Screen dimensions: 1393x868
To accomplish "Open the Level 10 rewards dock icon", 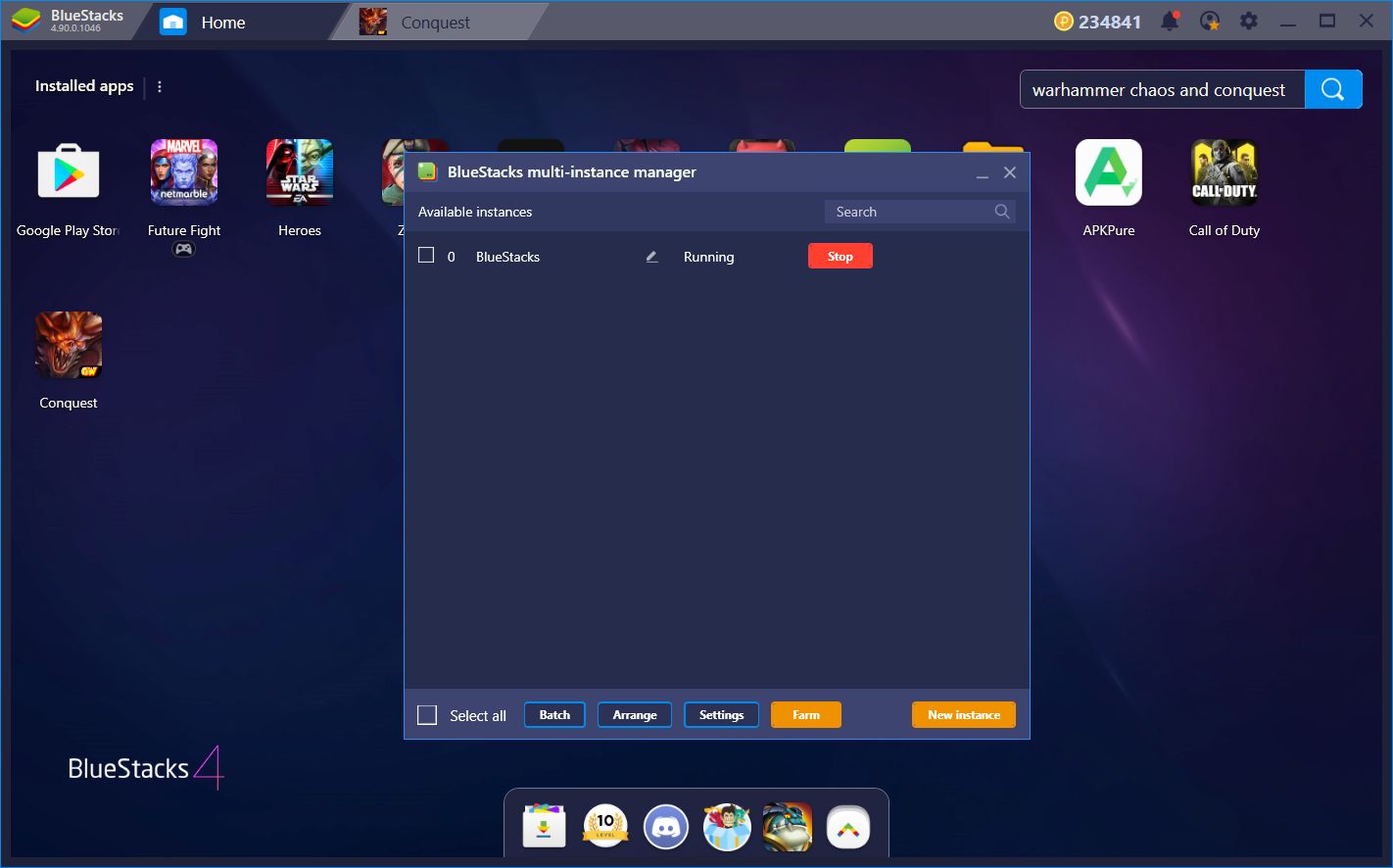I will (x=605, y=828).
